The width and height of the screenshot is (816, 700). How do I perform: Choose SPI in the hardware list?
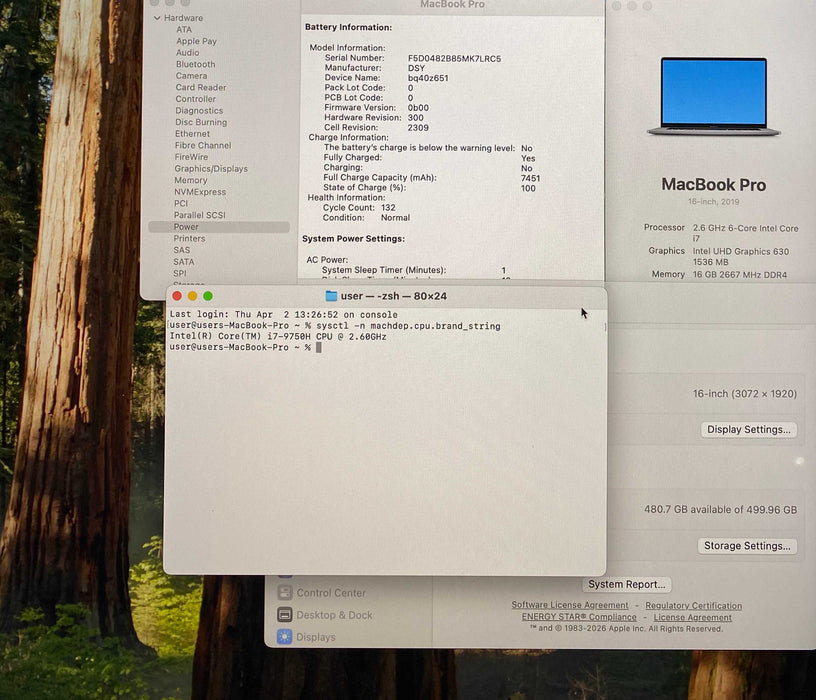tap(180, 273)
